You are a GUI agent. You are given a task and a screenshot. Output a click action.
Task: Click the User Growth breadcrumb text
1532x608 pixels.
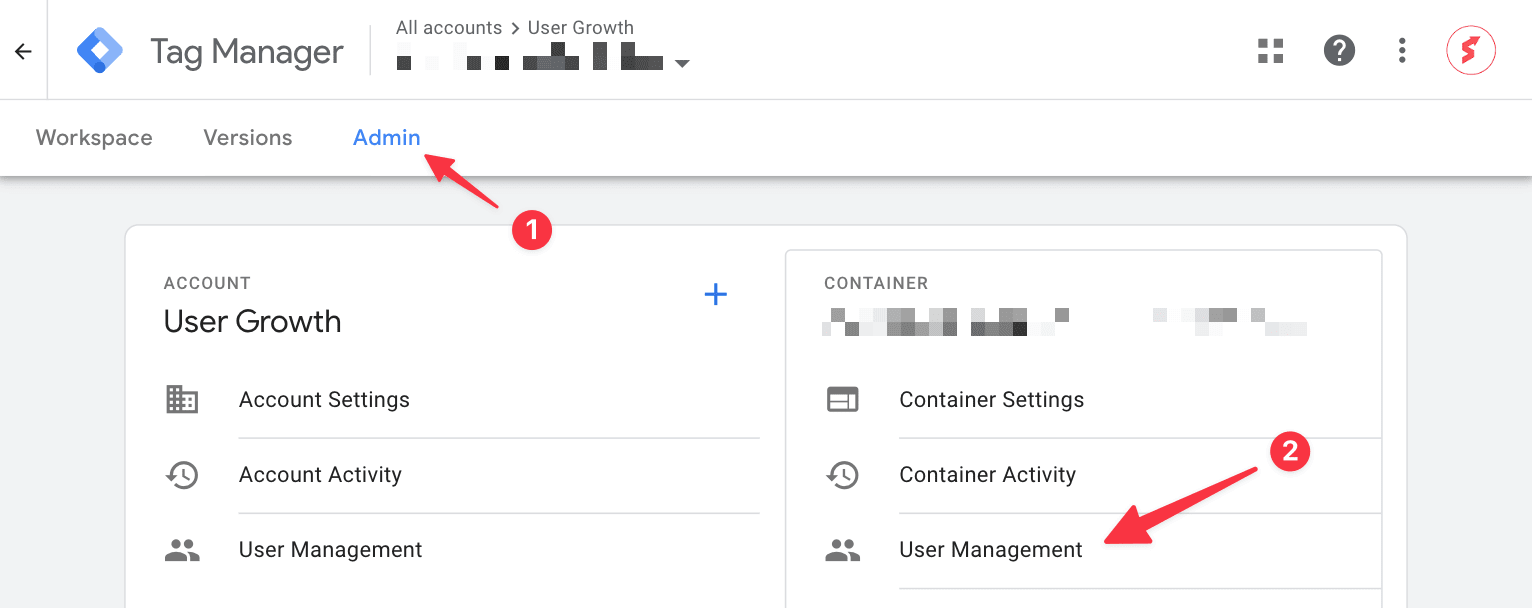click(x=580, y=28)
